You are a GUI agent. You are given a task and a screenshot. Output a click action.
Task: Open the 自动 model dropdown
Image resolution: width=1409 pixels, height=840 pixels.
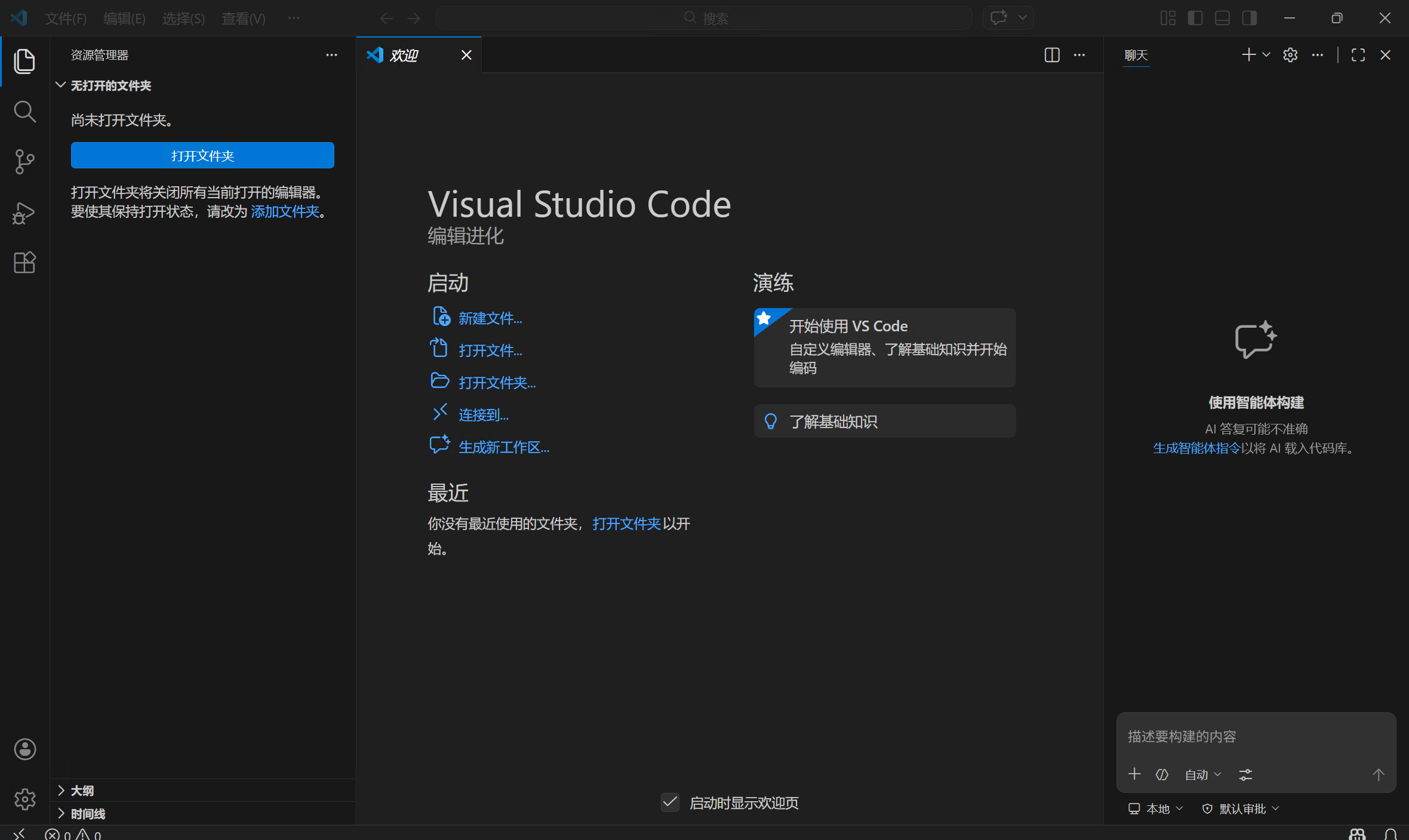(x=1202, y=775)
